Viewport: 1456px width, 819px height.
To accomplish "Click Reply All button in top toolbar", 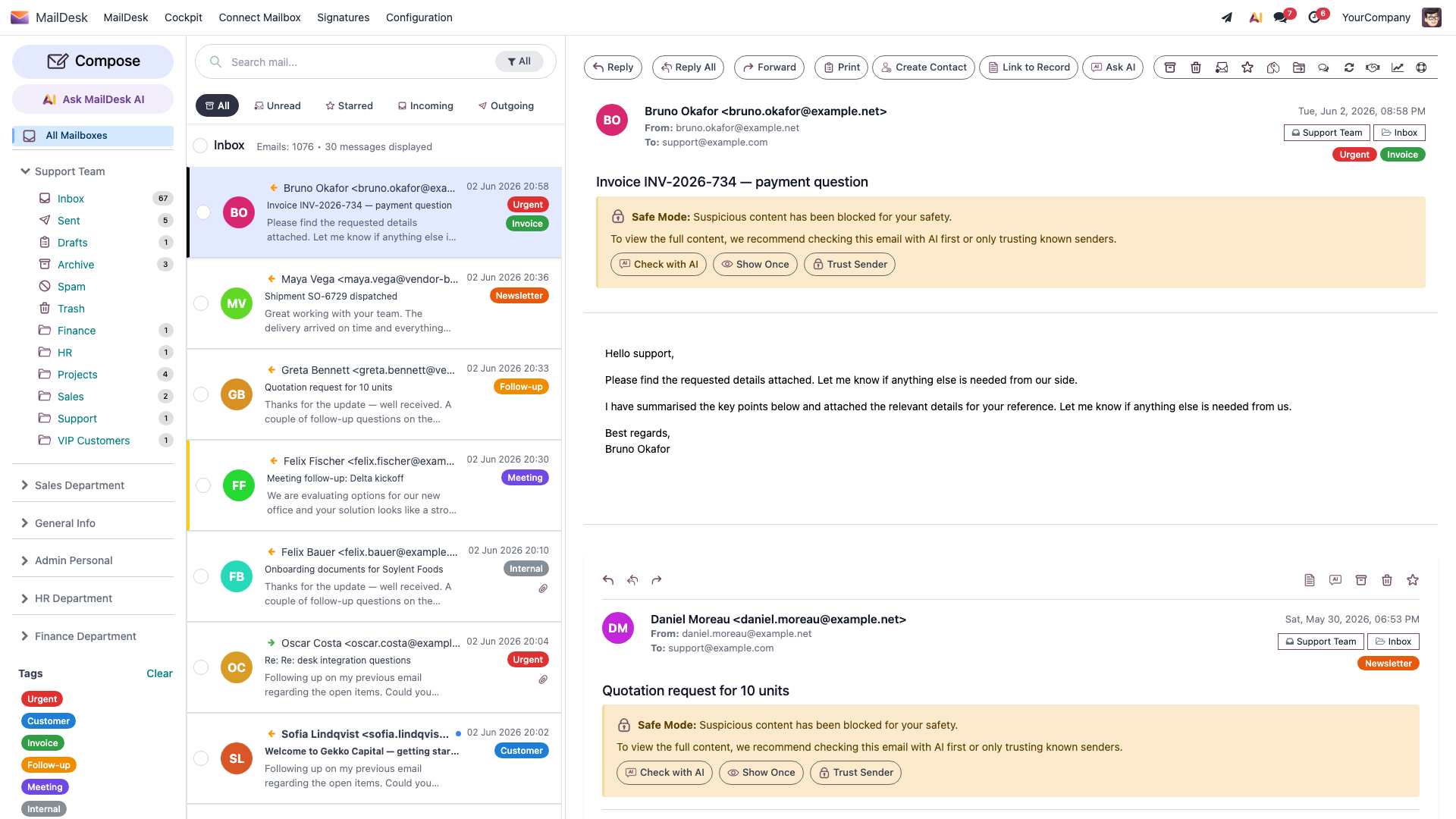I will pos(688,67).
